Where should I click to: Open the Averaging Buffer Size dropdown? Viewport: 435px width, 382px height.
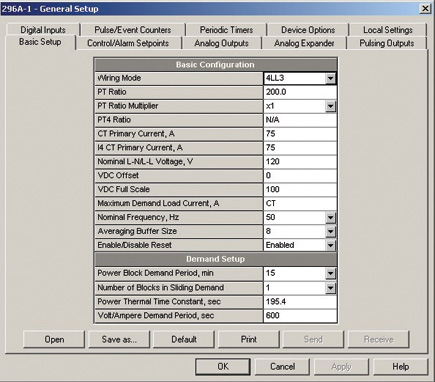point(330,231)
